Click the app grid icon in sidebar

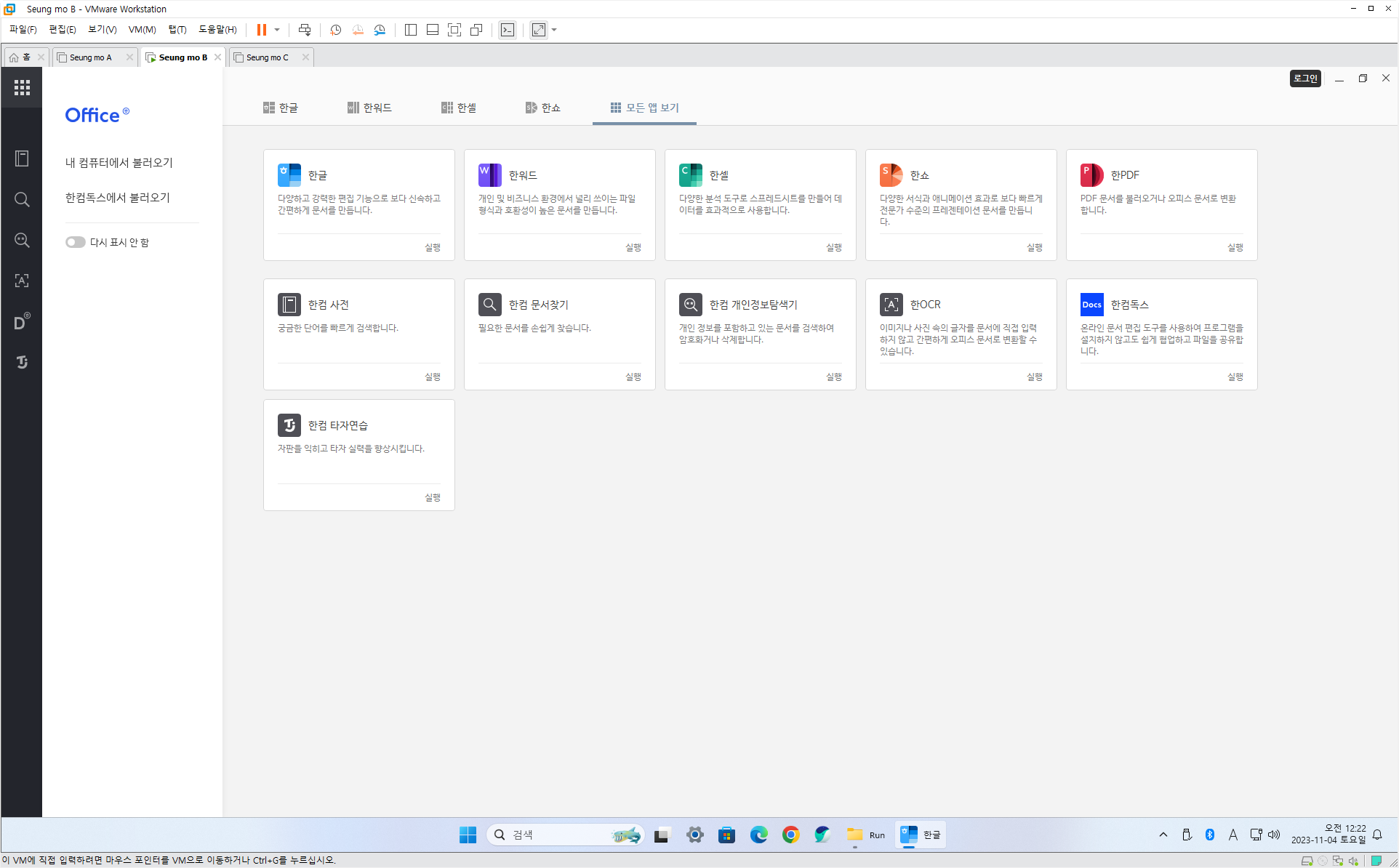(x=22, y=87)
